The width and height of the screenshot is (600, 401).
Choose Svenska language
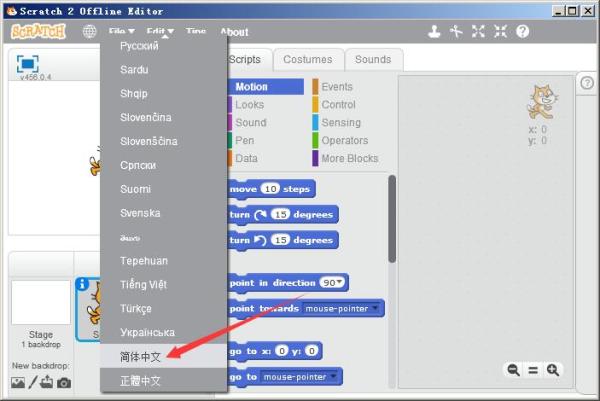tap(164, 213)
